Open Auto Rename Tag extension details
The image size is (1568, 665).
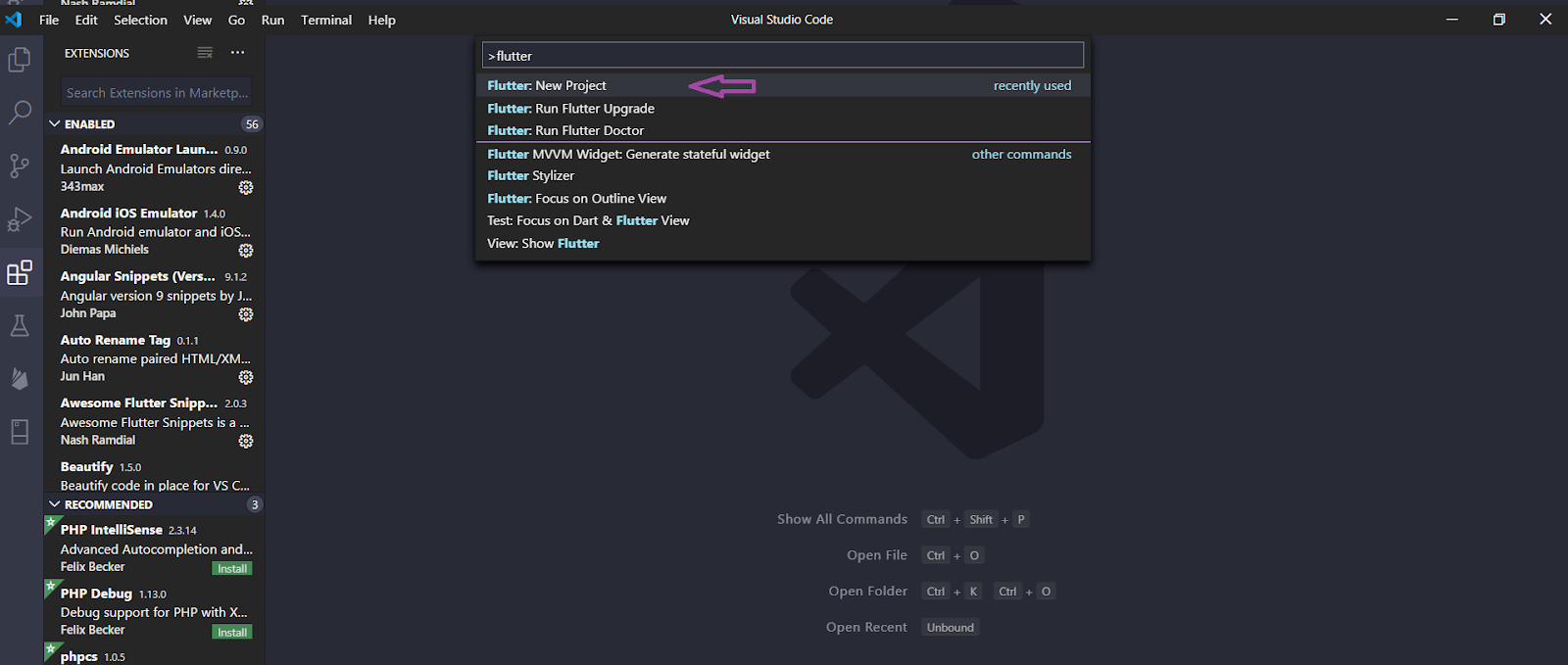tap(154, 357)
